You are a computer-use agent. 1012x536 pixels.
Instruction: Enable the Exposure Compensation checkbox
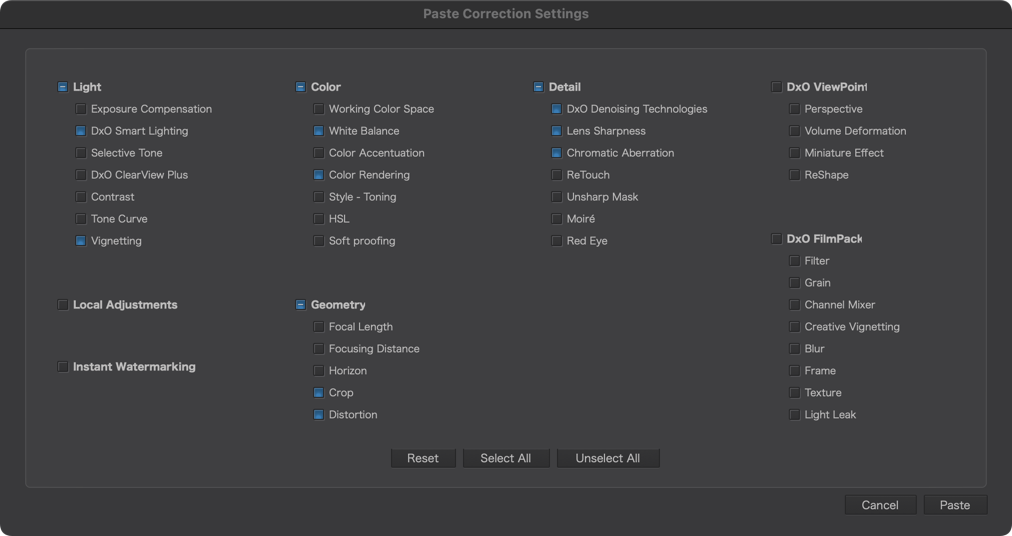[81, 109]
